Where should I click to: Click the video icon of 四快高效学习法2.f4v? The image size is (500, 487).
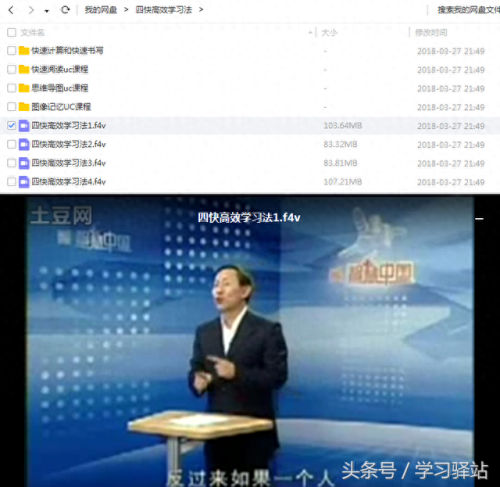point(24,144)
